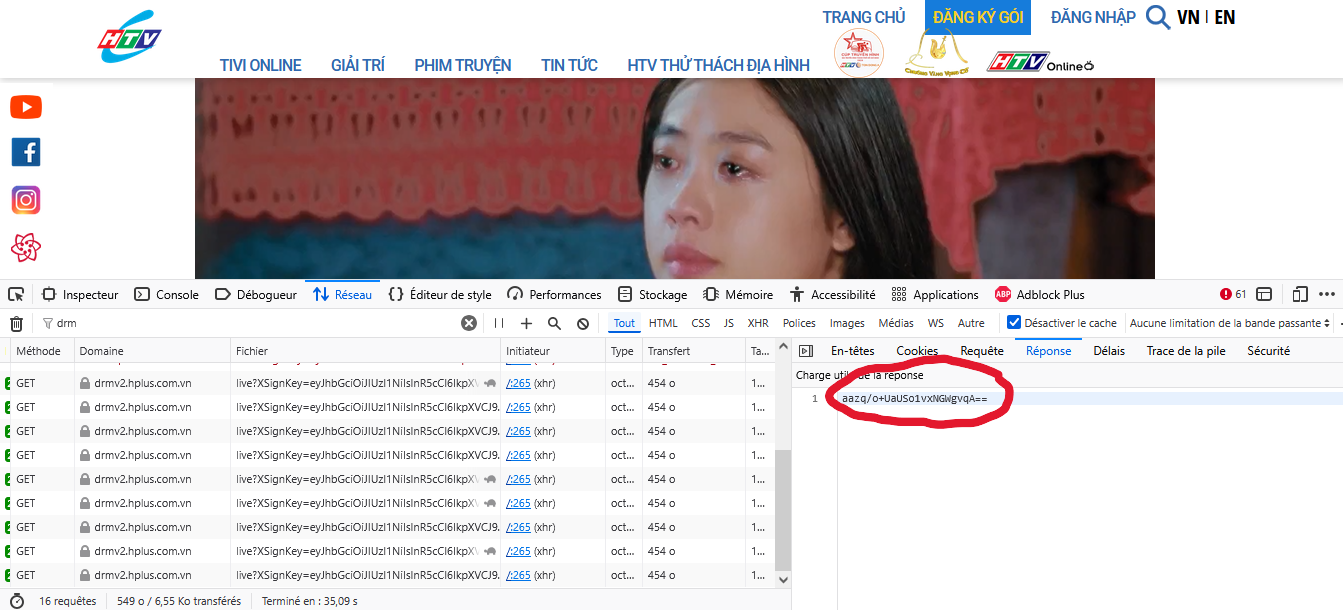The image size is (1343, 610).
Task: Open the Performances tab
Action: (555, 294)
